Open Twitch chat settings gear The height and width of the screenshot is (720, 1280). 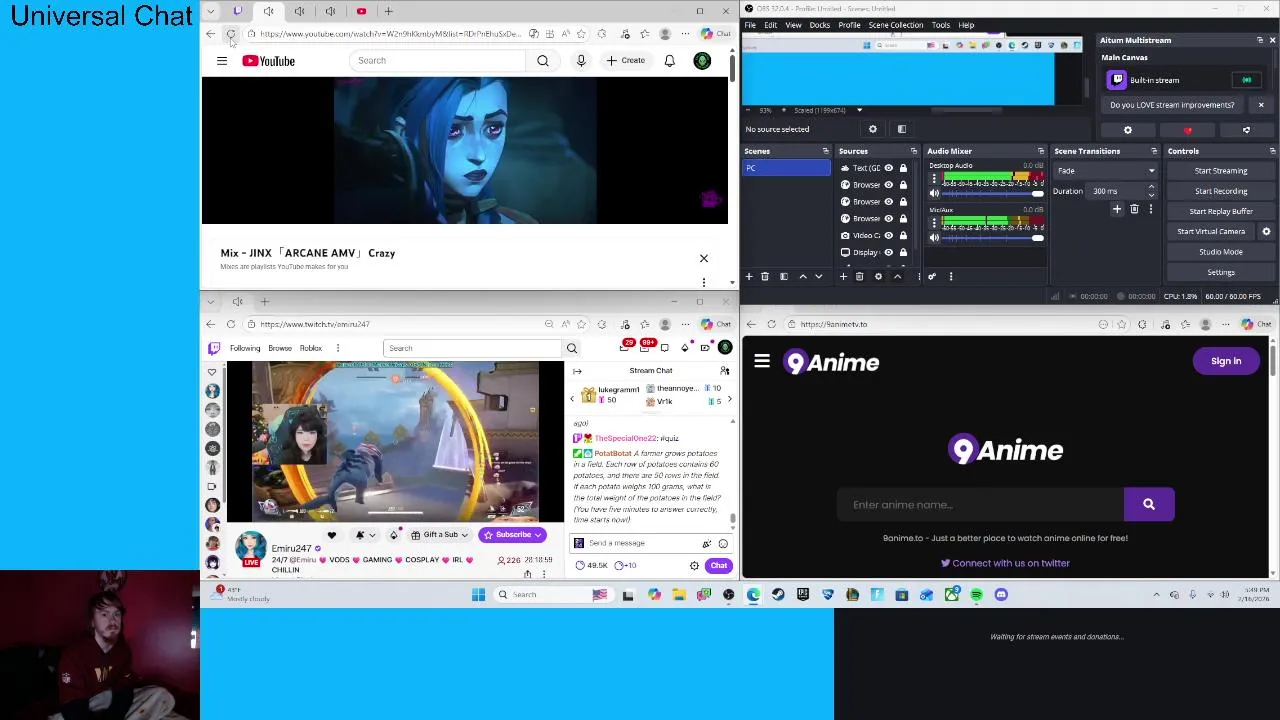click(x=694, y=566)
